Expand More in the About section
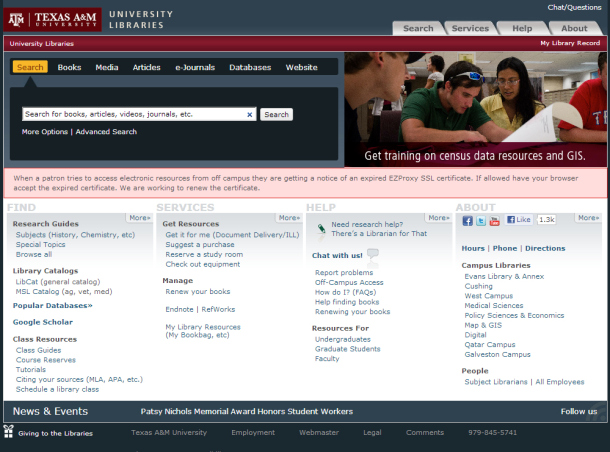 (x=588, y=217)
